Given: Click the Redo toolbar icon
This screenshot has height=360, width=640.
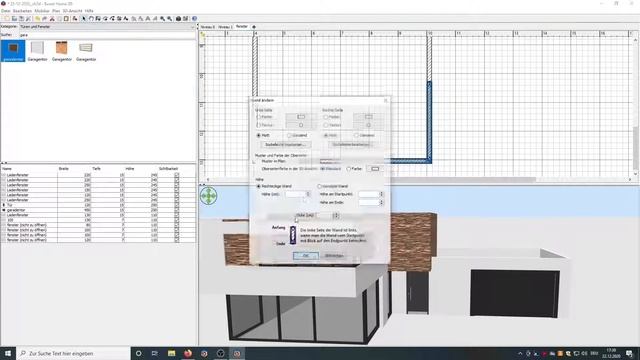Looking at the screenshot, I should tap(44, 18).
